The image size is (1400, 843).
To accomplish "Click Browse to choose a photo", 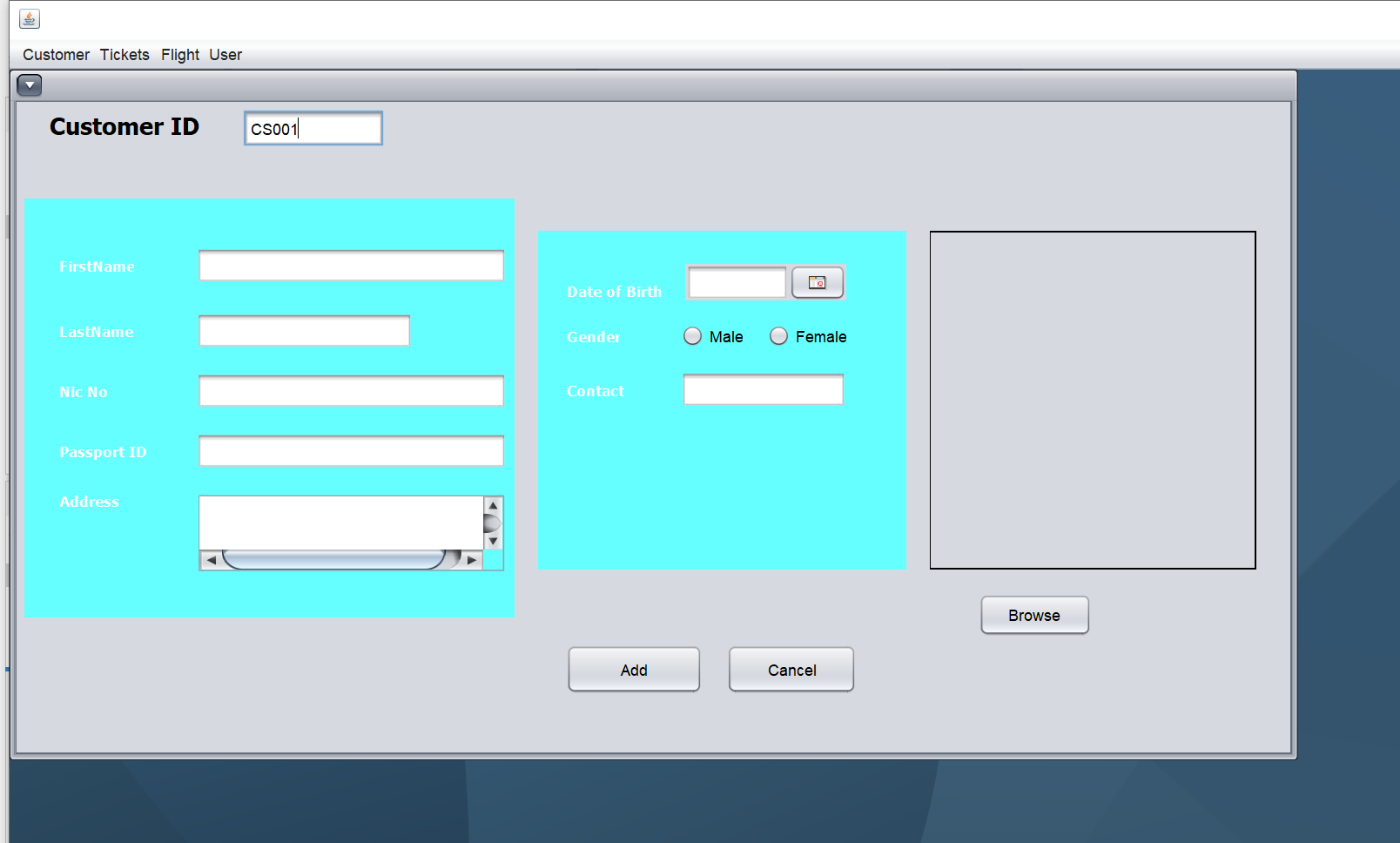I will coord(1034,615).
